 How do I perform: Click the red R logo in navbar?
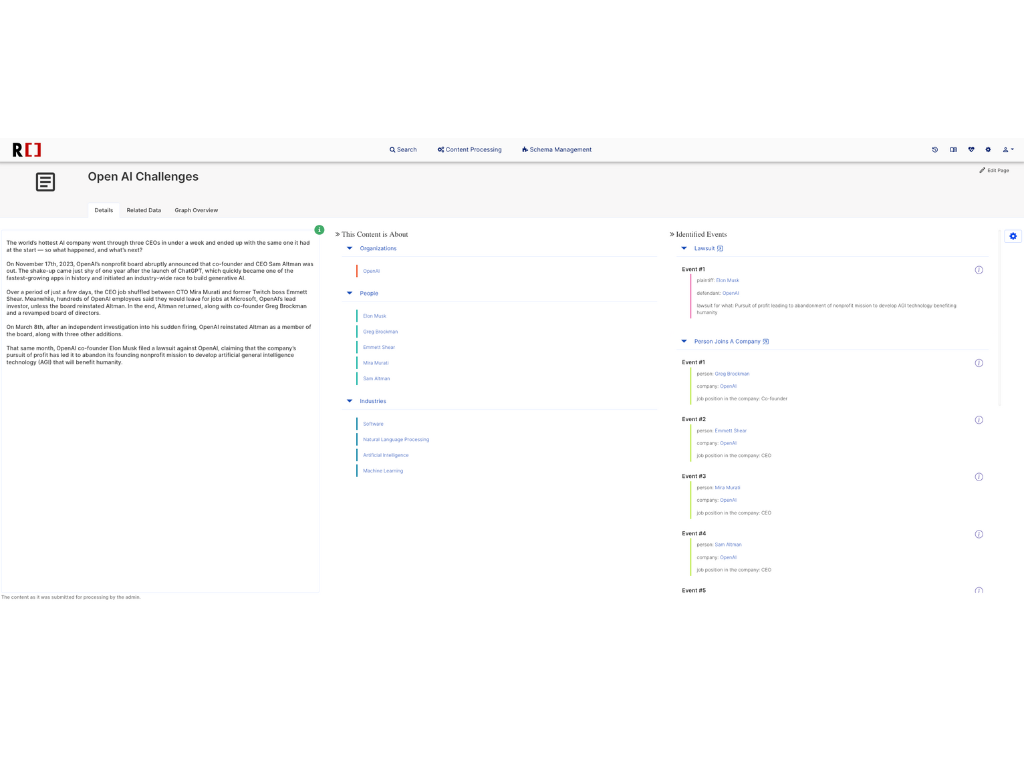tap(27, 150)
